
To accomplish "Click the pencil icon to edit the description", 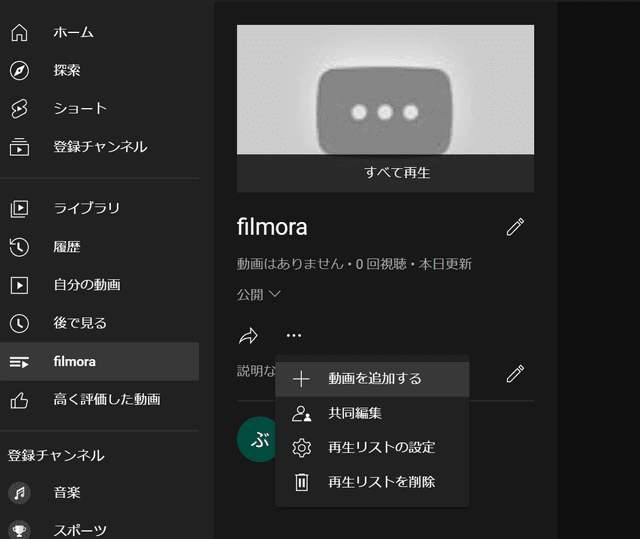I will (x=515, y=374).
